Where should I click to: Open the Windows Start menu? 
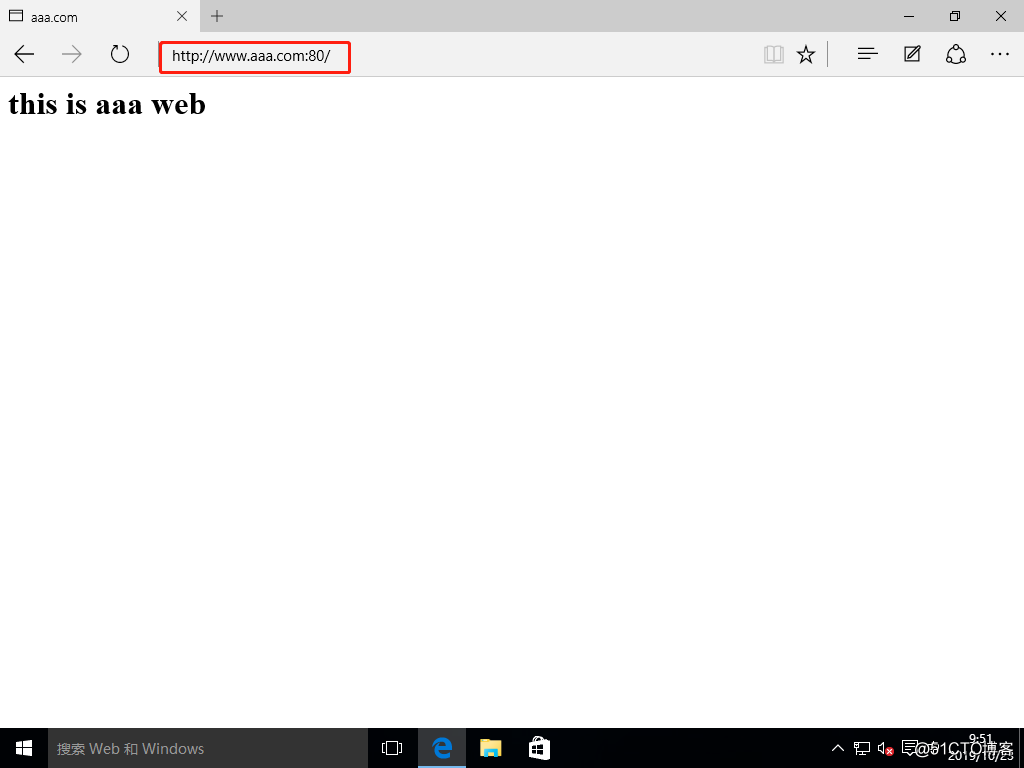pos(24,748)
